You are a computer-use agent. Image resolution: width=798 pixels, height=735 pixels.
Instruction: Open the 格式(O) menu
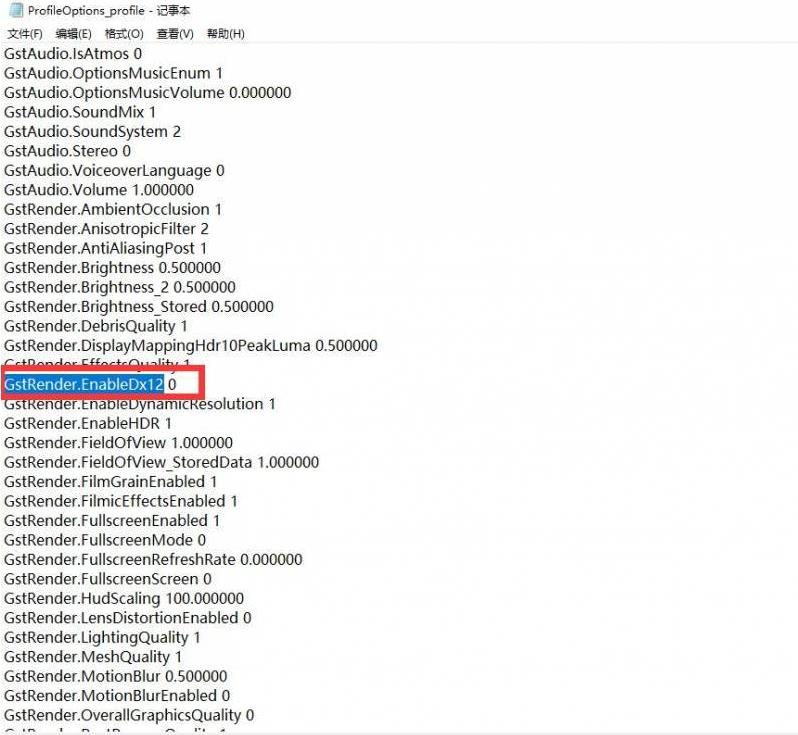click(x=124, y=34)
